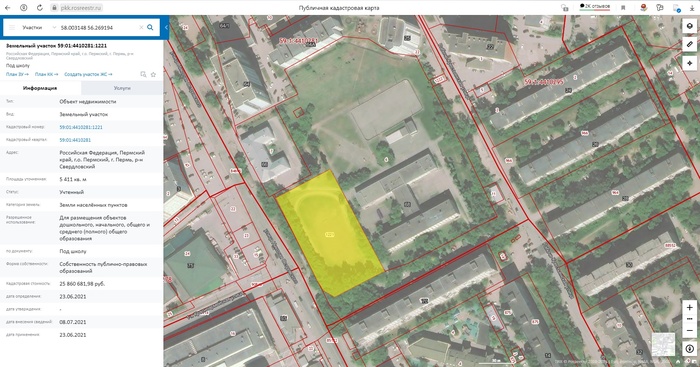The width and height of the screenshot is (700, 367).
Task: Select the Информация tab
Action: pyautogui.click(x=40, y=88)
